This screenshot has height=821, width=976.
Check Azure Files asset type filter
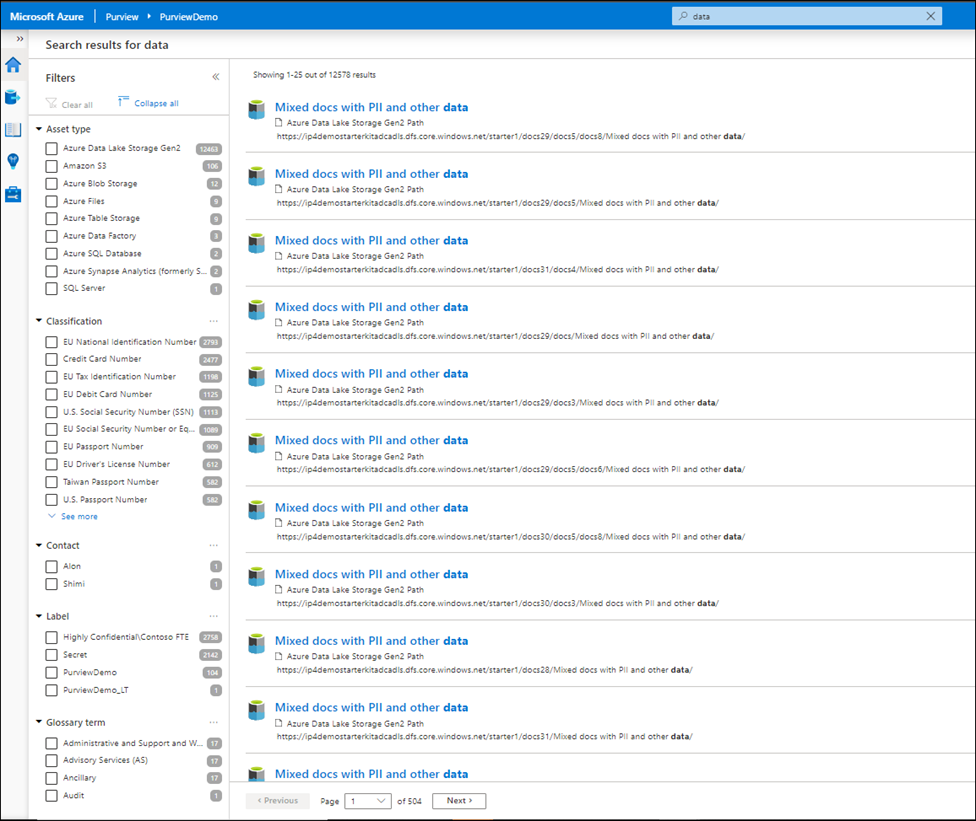coord(52,202)
